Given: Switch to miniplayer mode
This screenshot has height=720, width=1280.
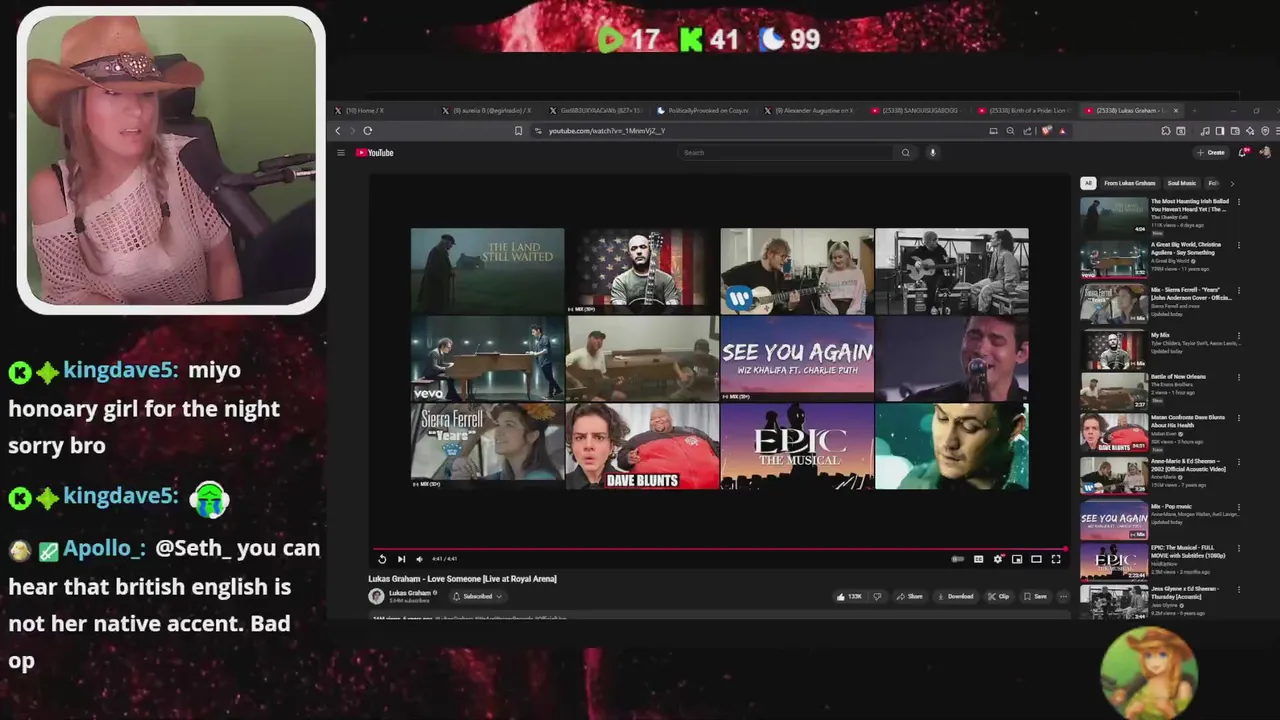Looking at the screenshot, I should tap(1017, 559).
